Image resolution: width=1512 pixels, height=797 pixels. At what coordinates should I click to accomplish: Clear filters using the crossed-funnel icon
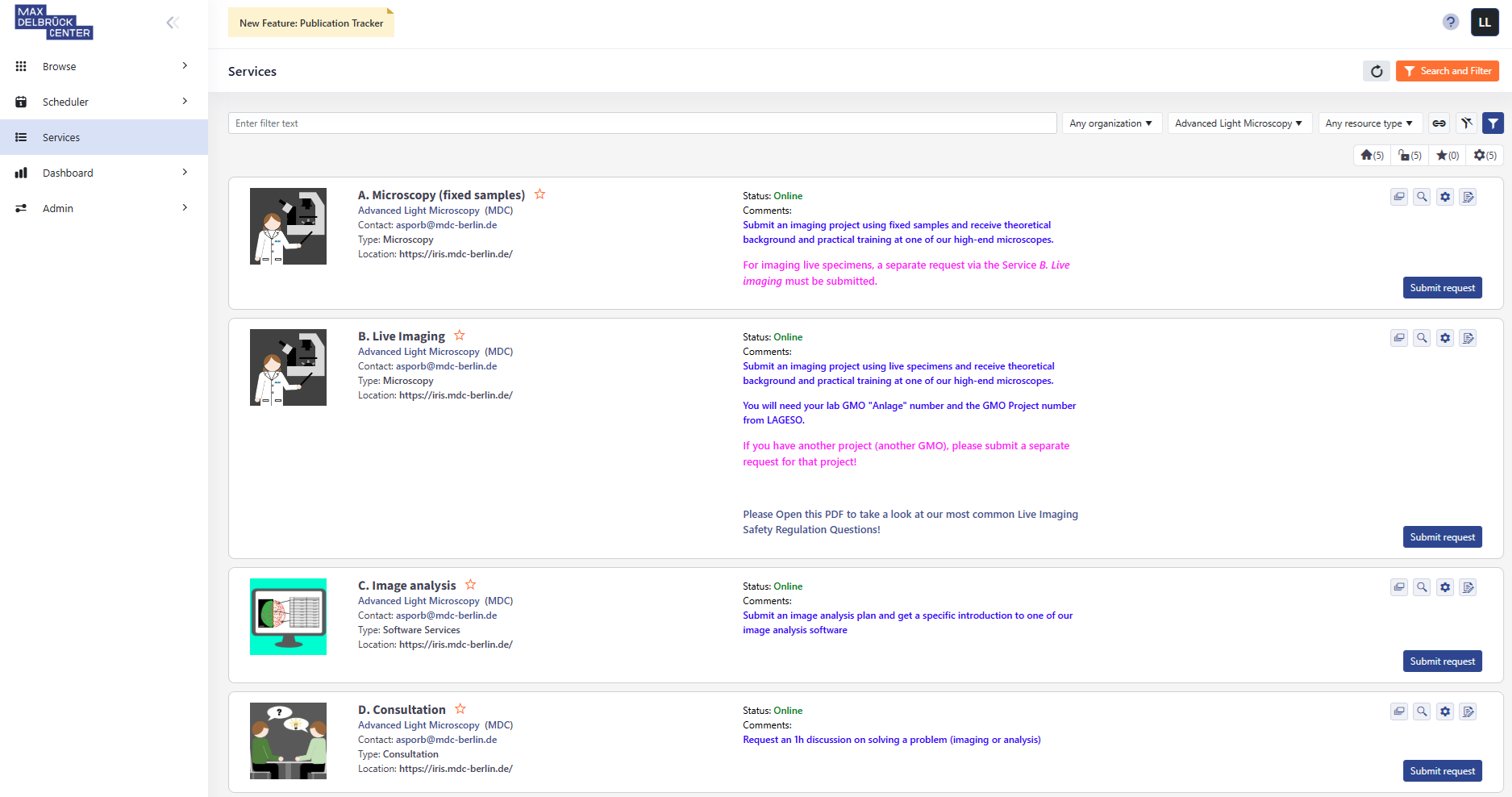pos(1466,123)
